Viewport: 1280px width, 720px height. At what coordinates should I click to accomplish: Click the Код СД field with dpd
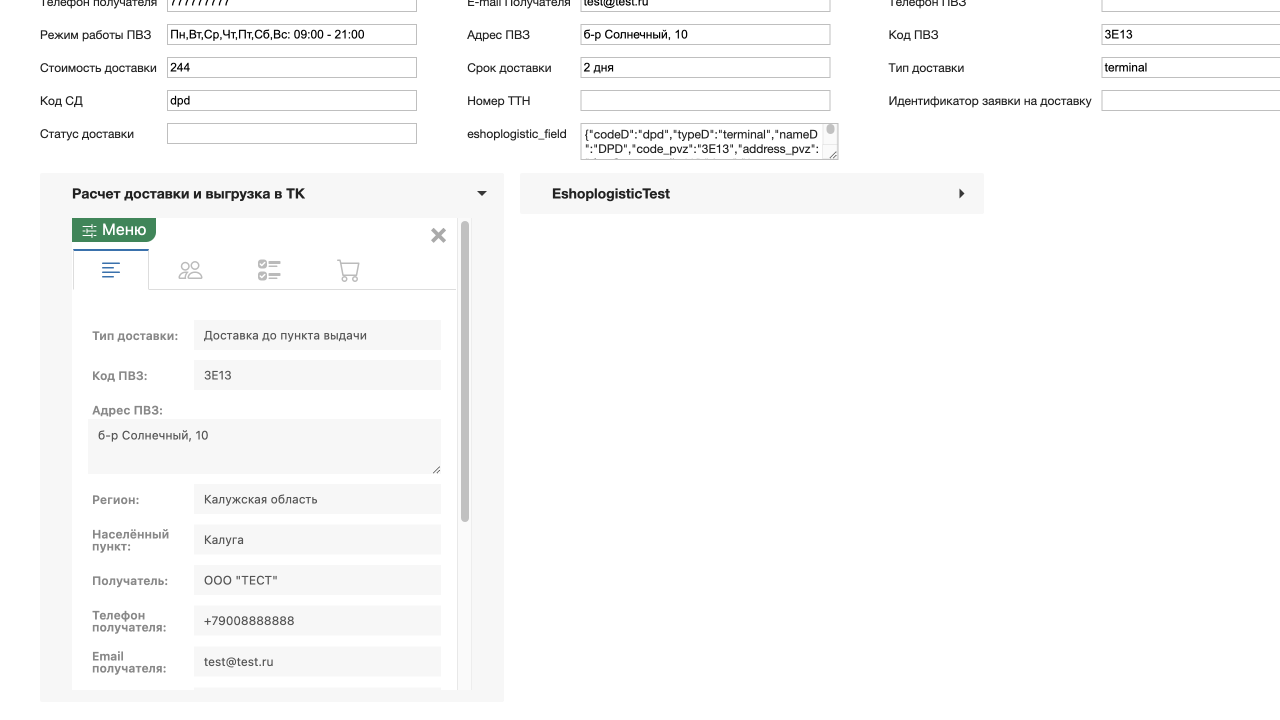click(x=291, y=101)
